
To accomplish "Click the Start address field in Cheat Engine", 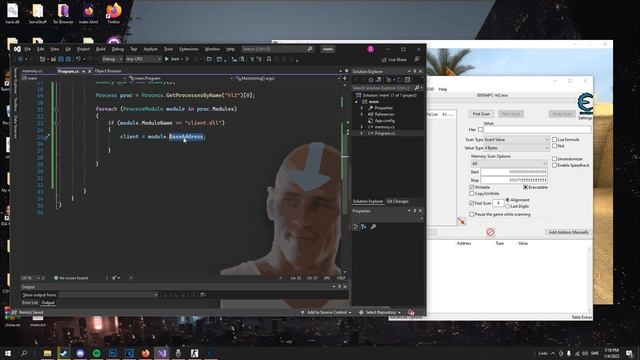I will point(514,172).
